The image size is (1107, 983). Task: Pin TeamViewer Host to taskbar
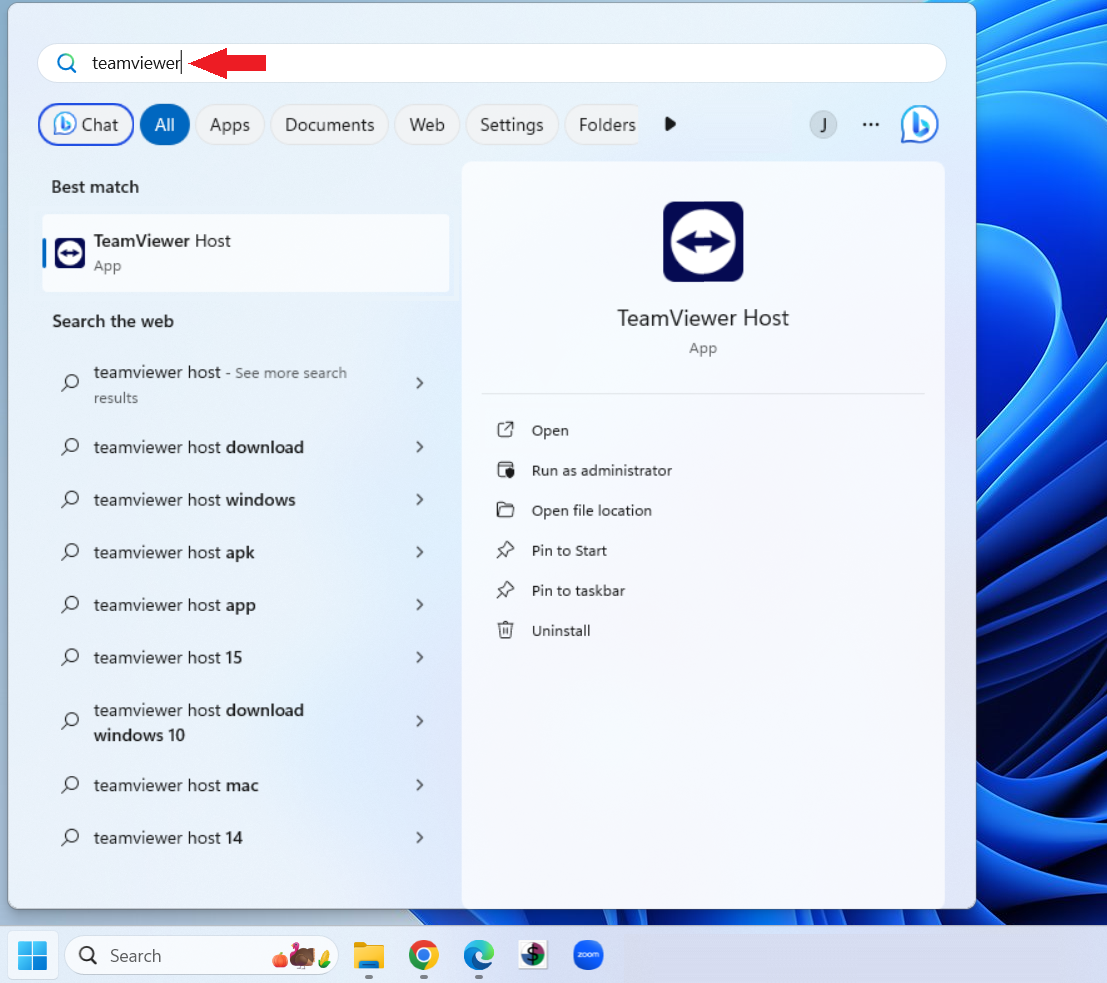(x=578, y=590)
